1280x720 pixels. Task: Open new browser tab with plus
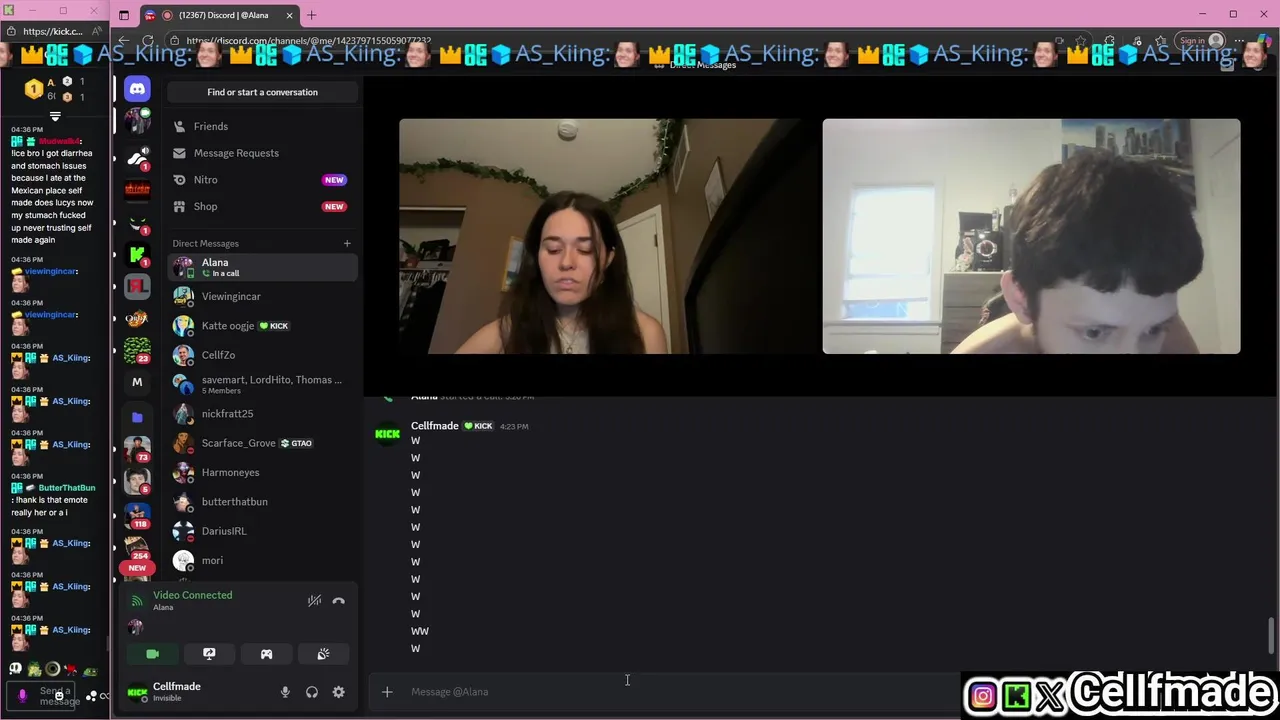[311, 15]
